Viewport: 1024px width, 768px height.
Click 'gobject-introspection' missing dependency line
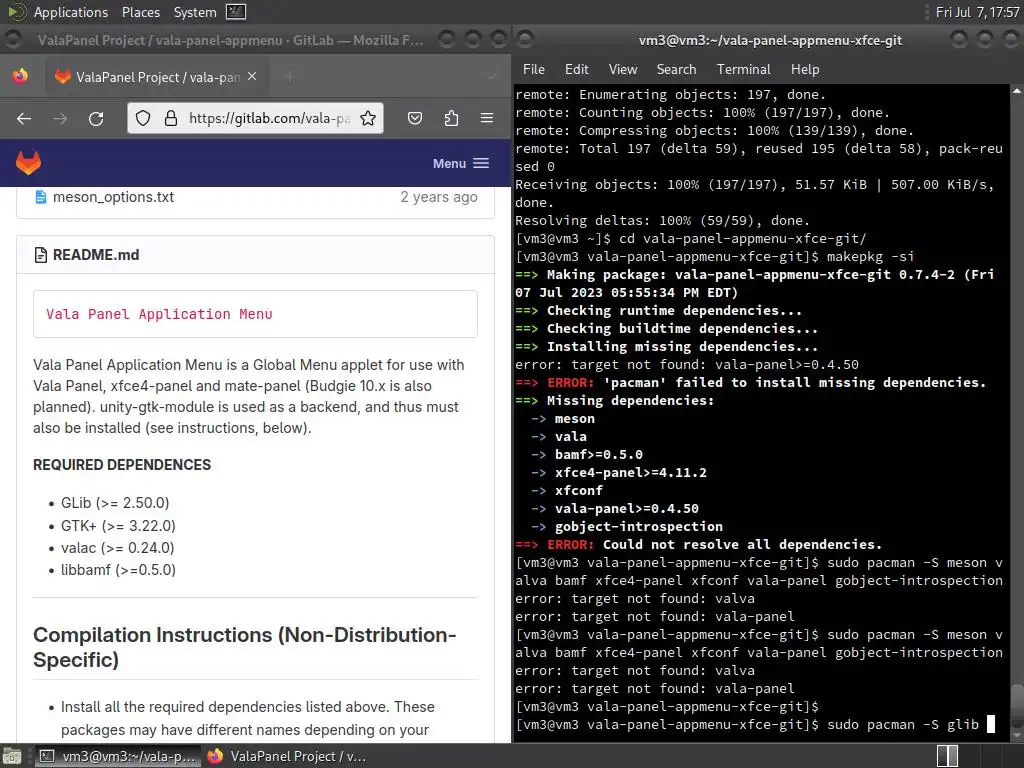[639, 526]
